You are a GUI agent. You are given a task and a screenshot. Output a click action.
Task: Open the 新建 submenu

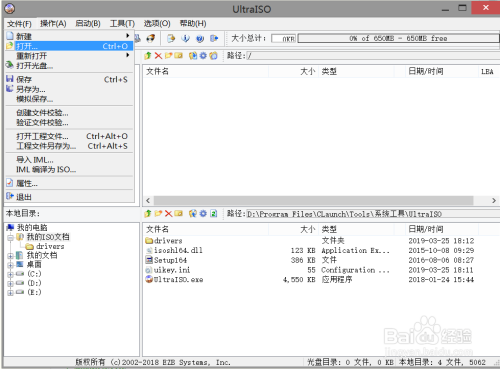pos(69,36)
